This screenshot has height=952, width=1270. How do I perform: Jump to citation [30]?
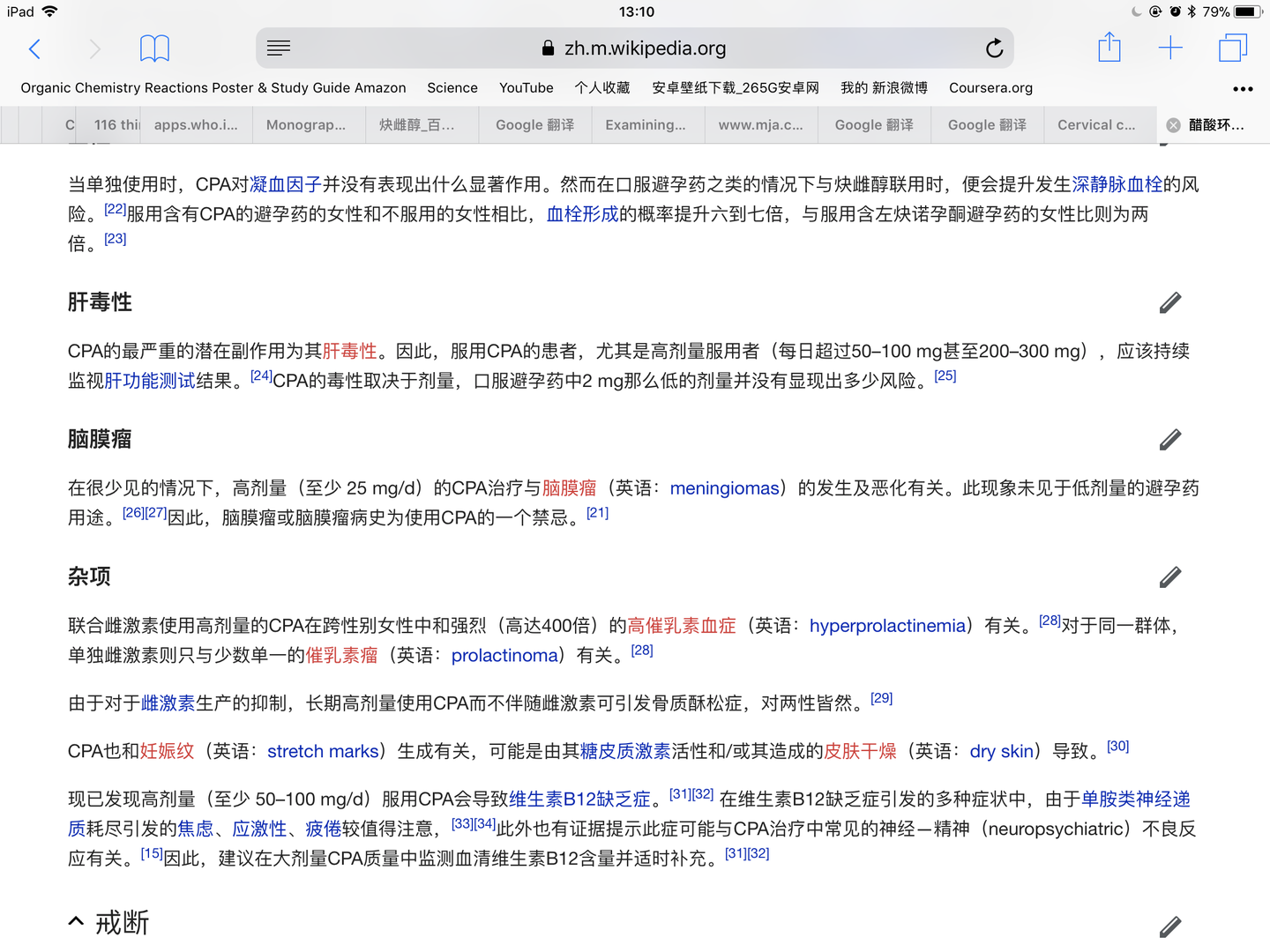pyautogui.click(x=1118, y=746)
